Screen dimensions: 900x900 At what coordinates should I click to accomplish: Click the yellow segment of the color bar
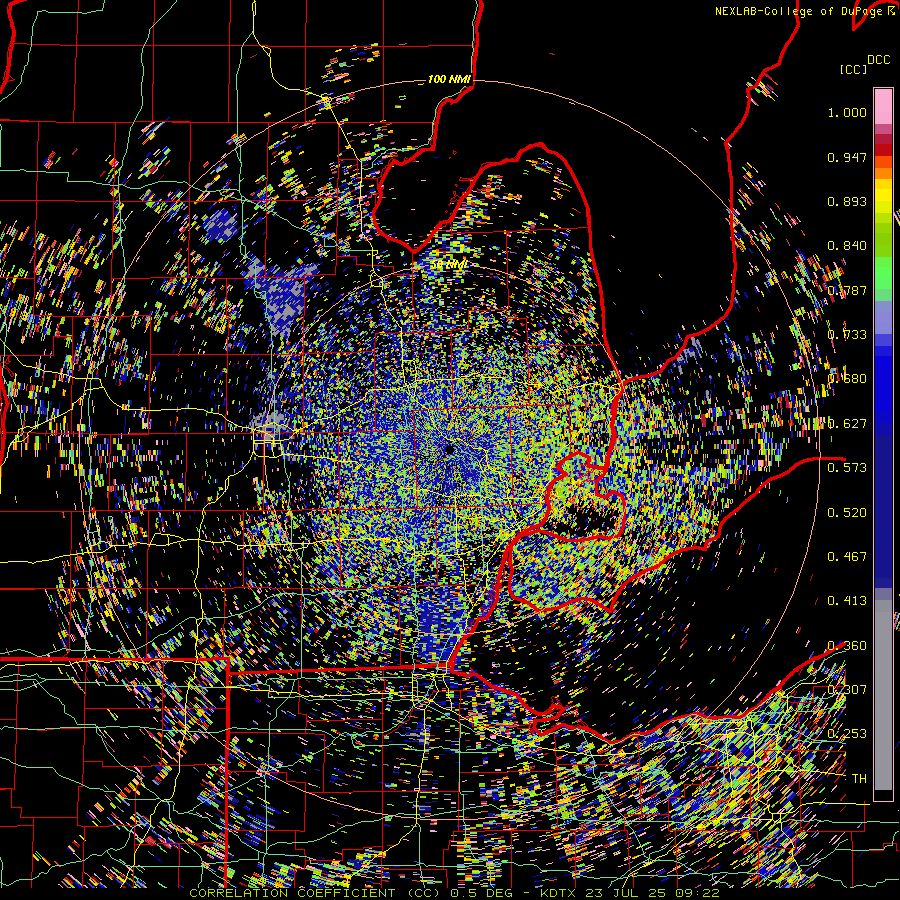coord(883,196)
